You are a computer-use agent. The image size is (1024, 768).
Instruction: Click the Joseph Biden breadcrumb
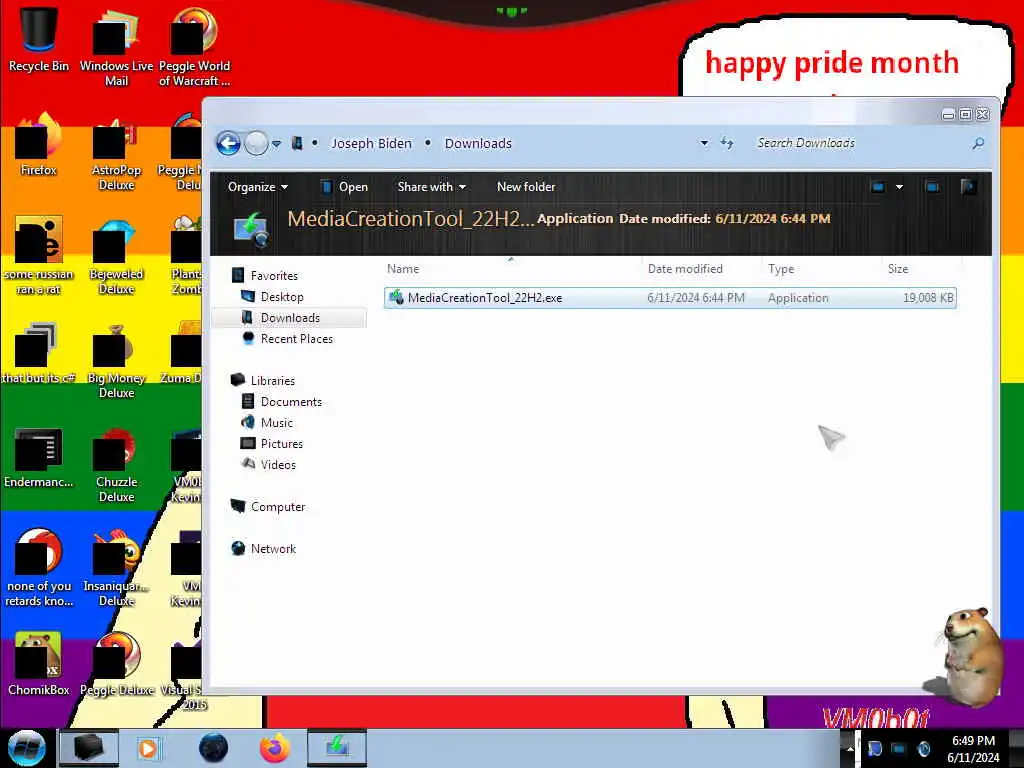(371, 143)
